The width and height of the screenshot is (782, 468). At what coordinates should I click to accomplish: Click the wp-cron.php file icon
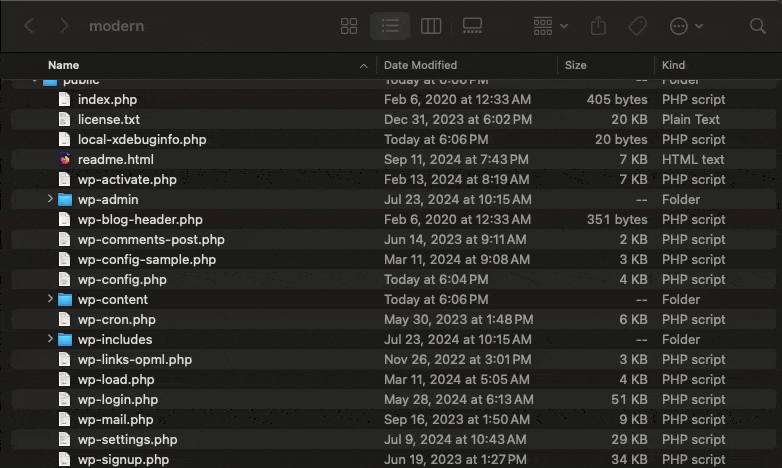(x=64, y=319)
